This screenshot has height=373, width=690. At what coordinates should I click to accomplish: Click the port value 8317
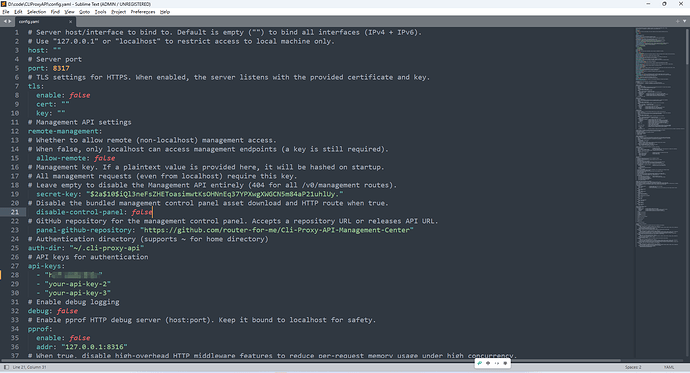61,68
